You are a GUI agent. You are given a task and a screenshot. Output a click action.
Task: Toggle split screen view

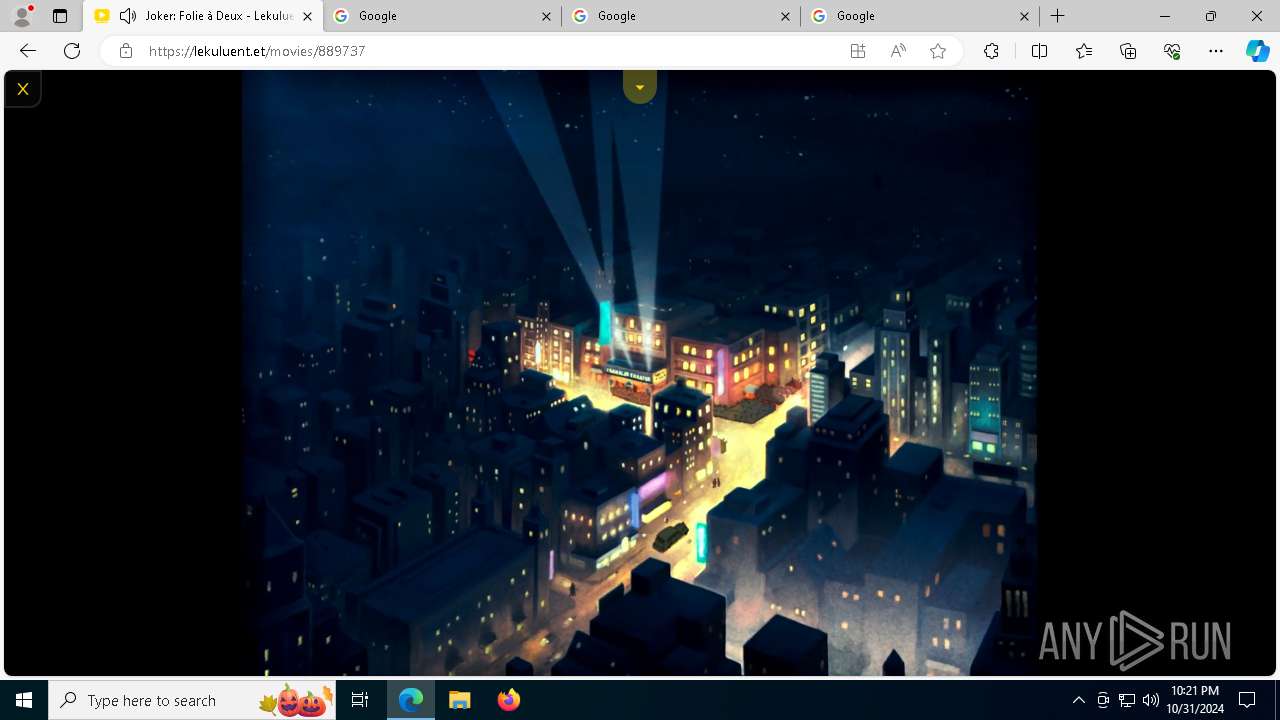1039,51
